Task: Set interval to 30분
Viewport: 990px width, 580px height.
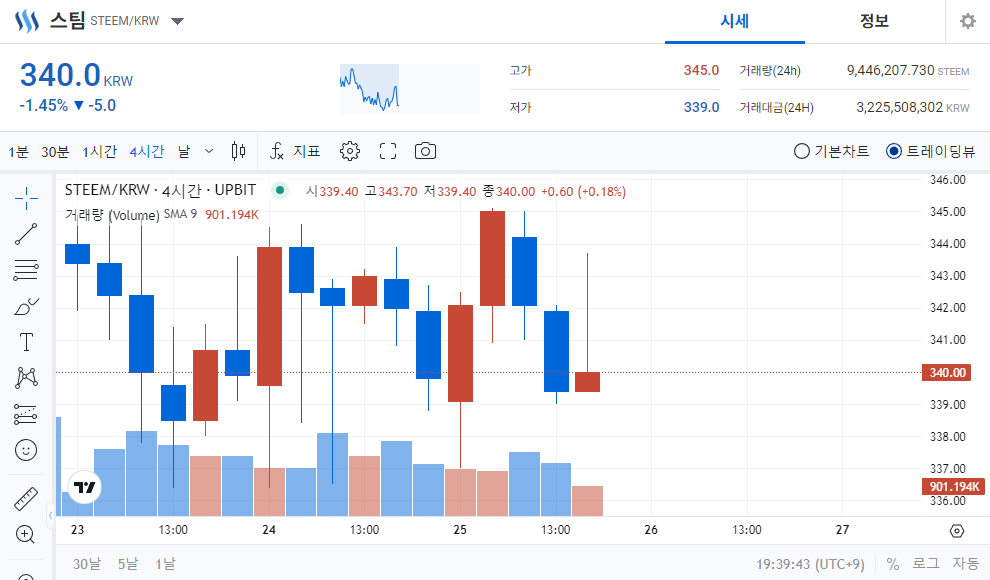Action: pos(55,151)
